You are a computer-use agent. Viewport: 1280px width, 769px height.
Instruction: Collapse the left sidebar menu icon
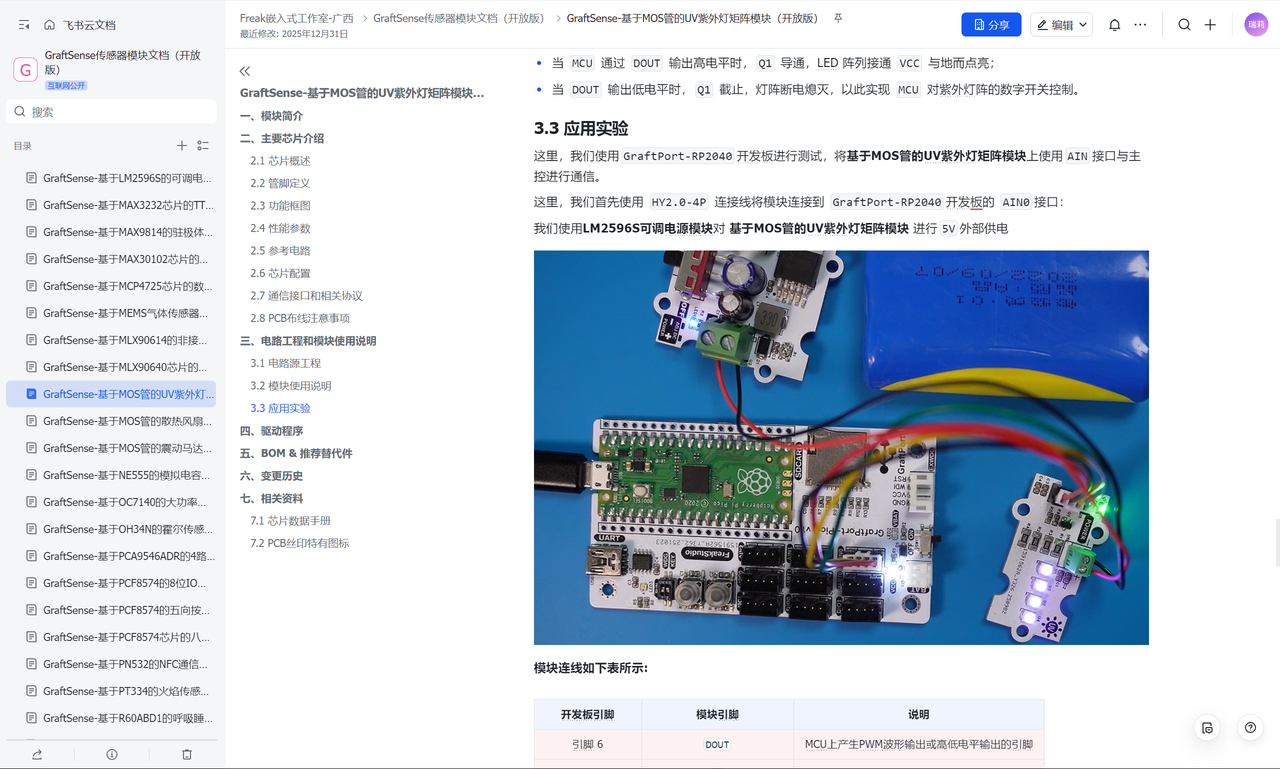(24, 25)
